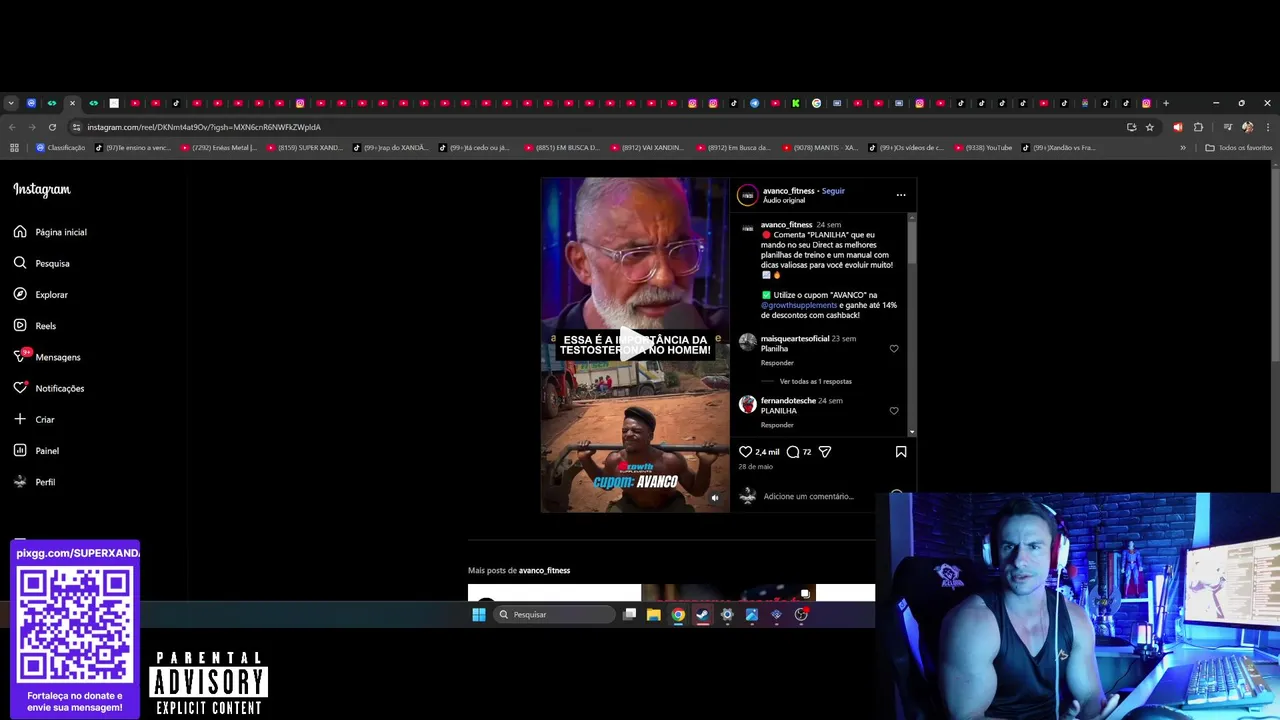Open comments via the speech bubble icon
The height and width of the screenshot is (720, 1280).
pyautogui.click(x=793, y=452)
